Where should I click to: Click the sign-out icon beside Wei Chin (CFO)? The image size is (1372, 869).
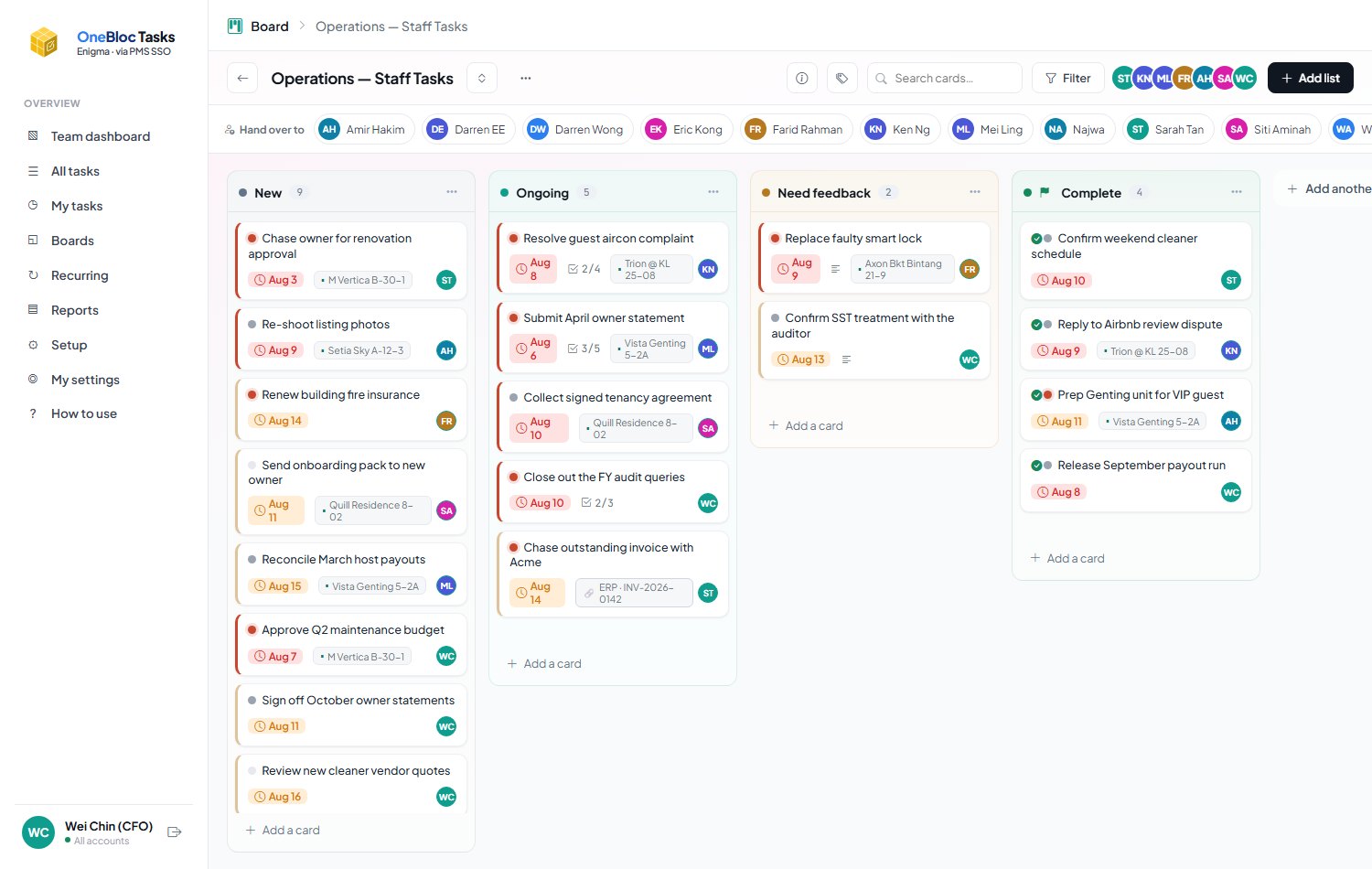click(x=175, y=832)
